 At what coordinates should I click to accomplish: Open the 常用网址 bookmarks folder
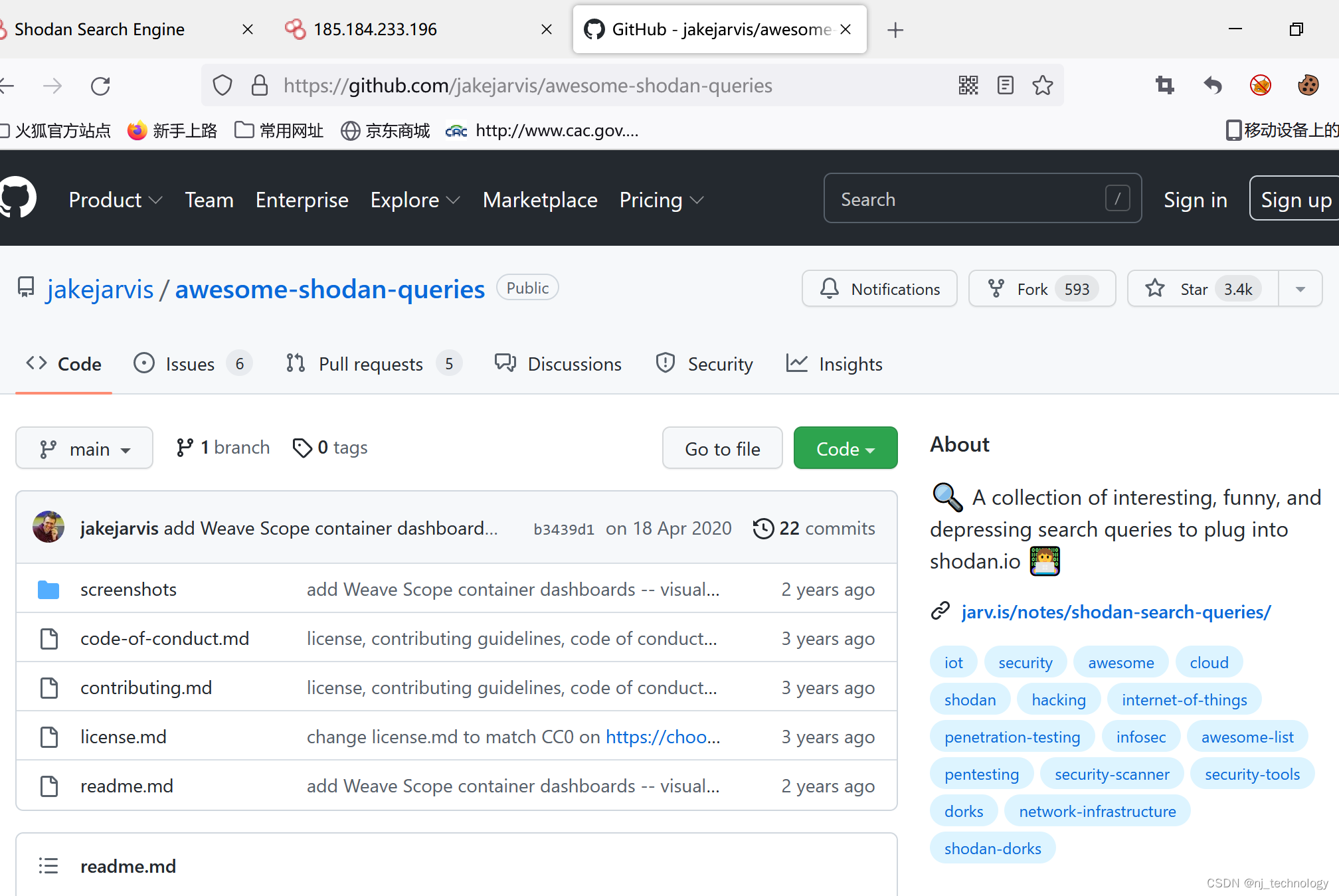(279, 130)
